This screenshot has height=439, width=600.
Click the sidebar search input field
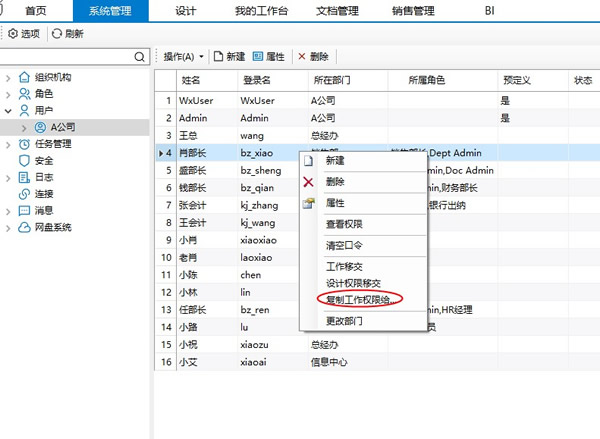point(68,56)
